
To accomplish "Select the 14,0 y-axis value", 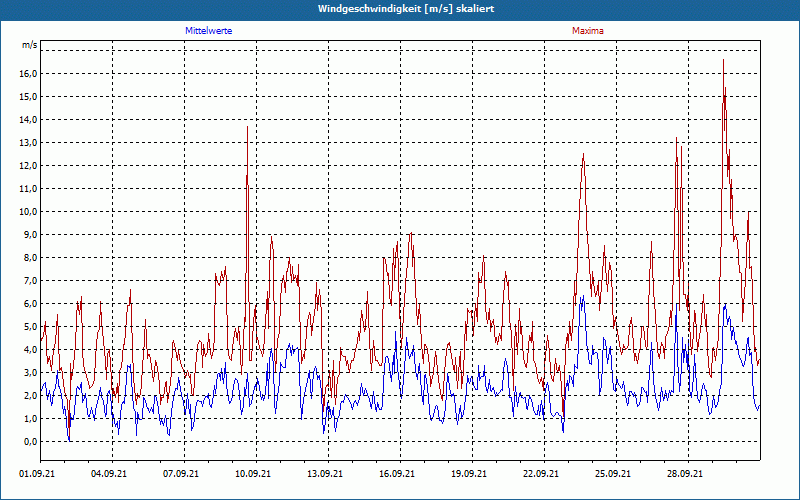I will [x=28, y=119].
